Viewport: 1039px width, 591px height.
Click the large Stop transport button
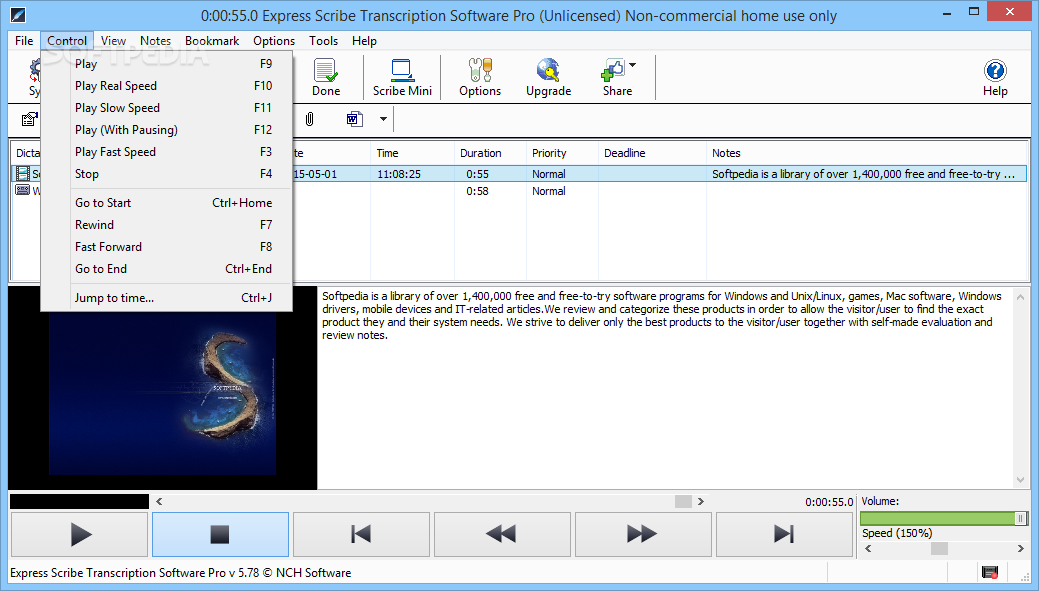pos(220,534)
